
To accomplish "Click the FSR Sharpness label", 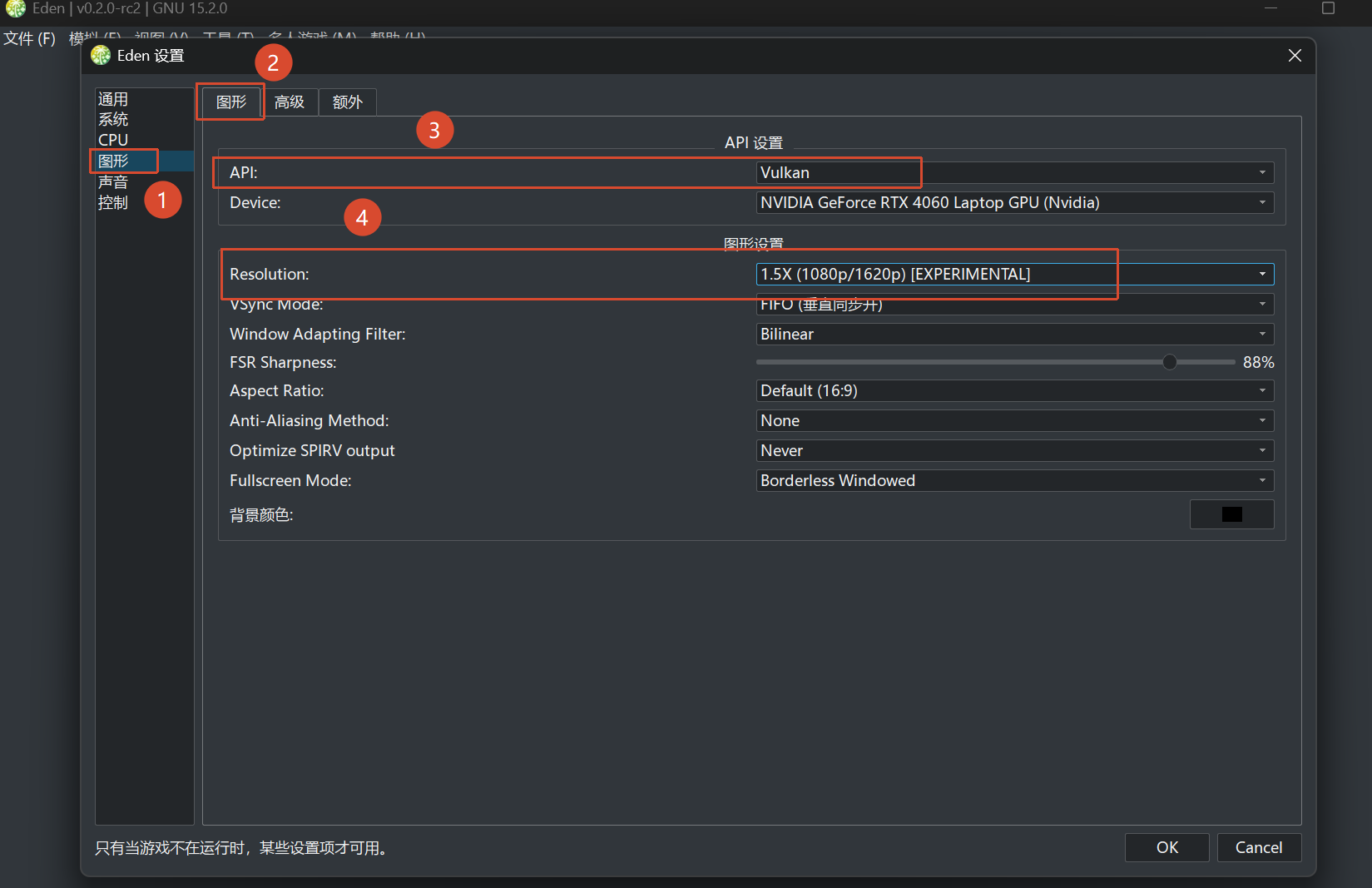I will tap(283, 362).
